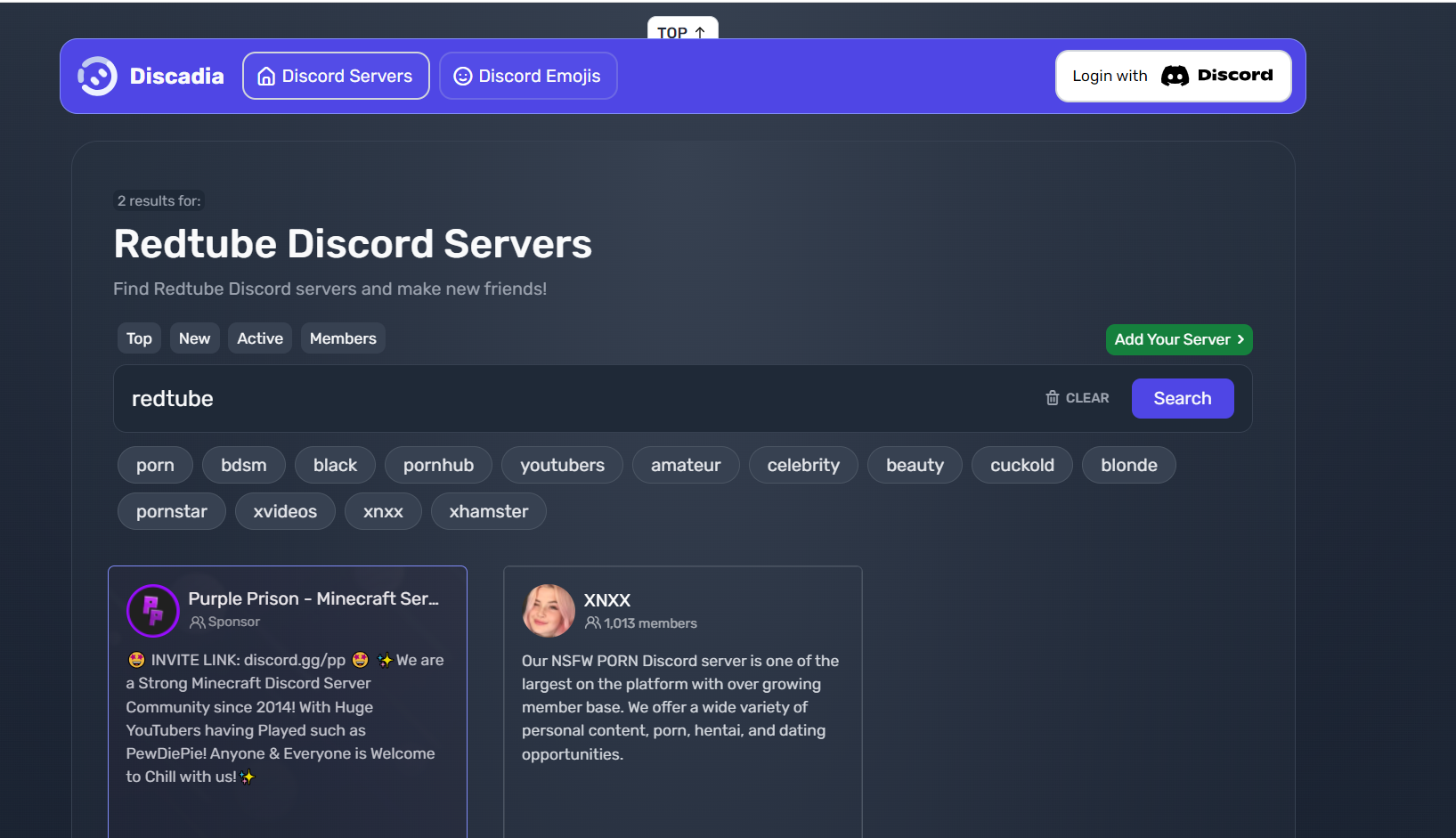Image resolution: width=1456 pixels, height=838 pixels.
Task: Click the arrow chevron on Add Your Server
Action: pos(1240,339)
